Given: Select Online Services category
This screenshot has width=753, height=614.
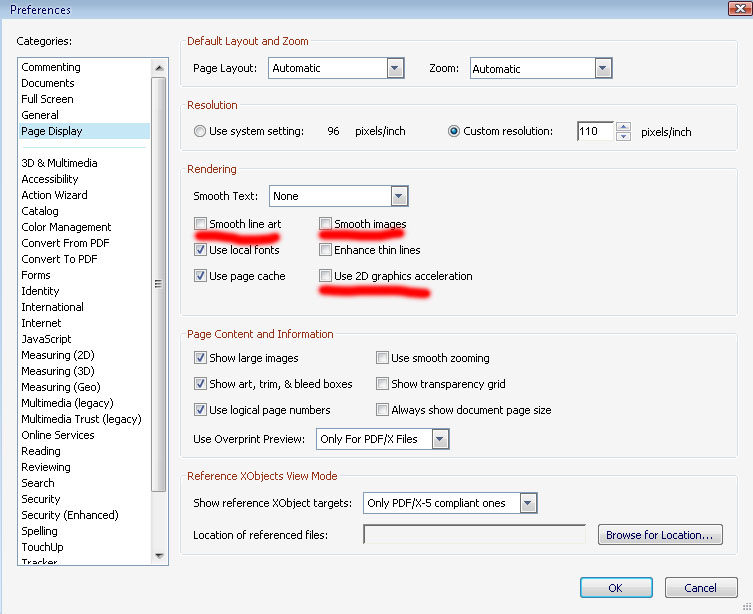Looking at the screenshot, I should (58, 435).
